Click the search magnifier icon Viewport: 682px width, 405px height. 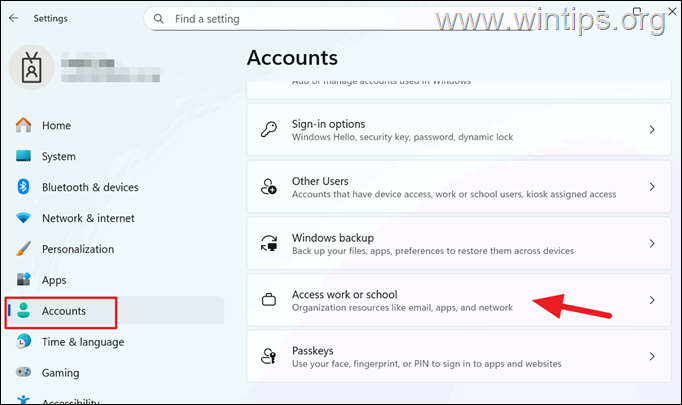159,19
